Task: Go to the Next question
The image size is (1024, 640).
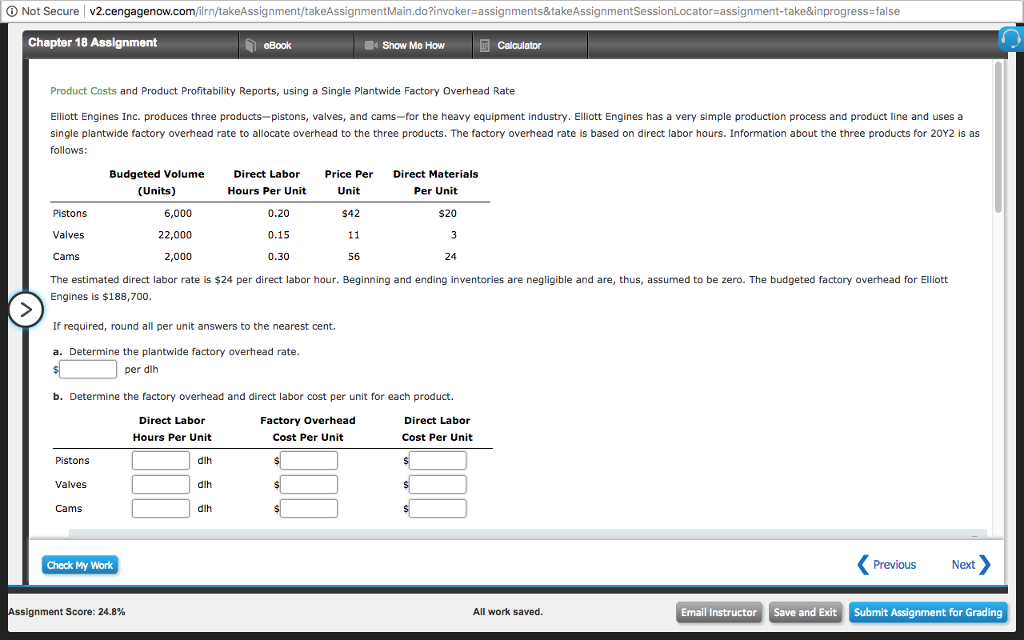Action: pyautogui.click(x=970, y=565)
